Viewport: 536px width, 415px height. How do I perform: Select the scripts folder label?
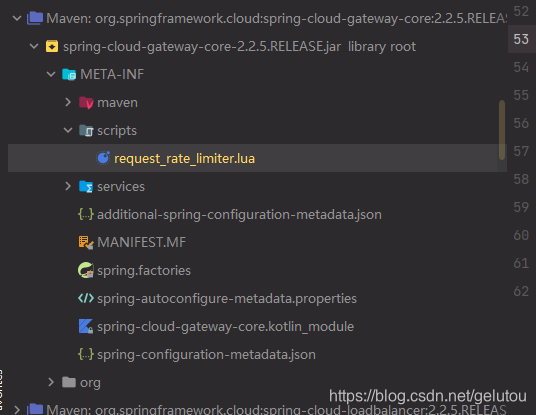[x=117, y=131]
